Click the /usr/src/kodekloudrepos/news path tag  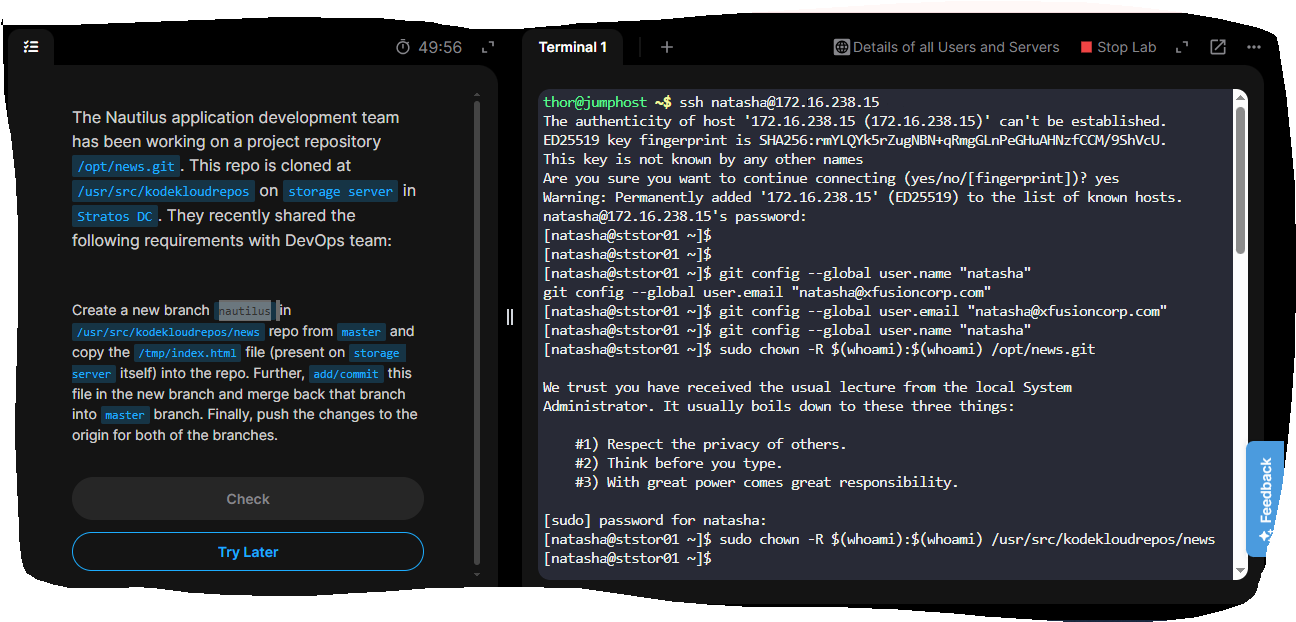coord(168,332)
